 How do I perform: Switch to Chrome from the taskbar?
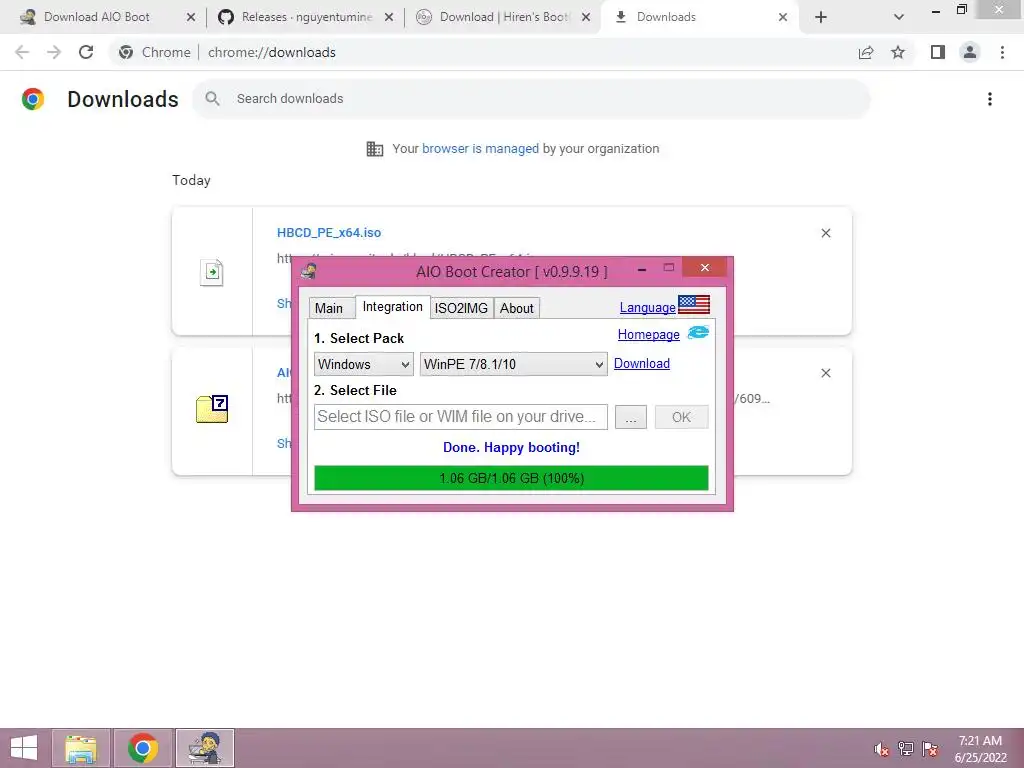point(142,748)
